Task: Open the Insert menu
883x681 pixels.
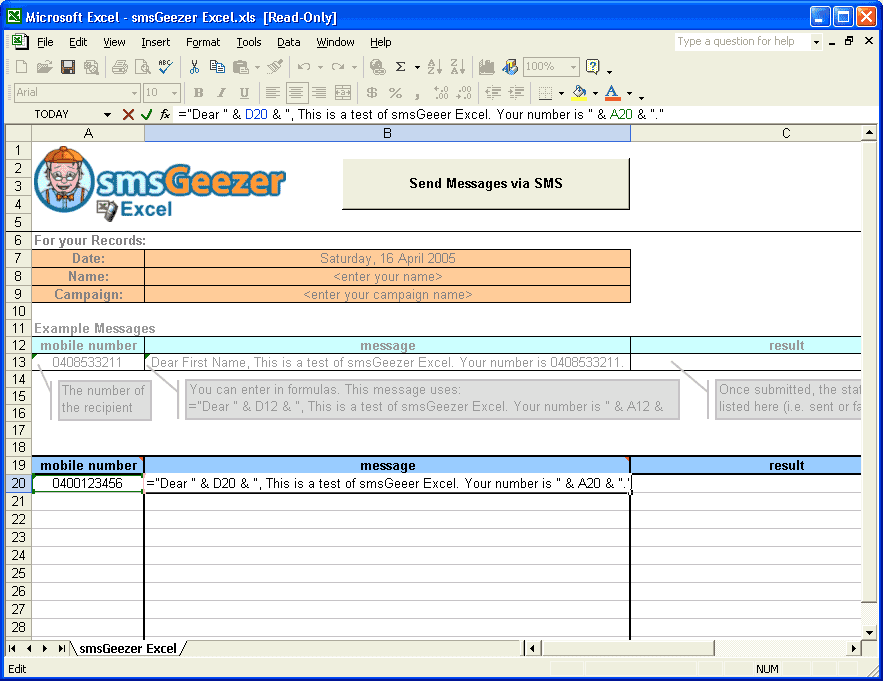Action: tap(155, 42)
